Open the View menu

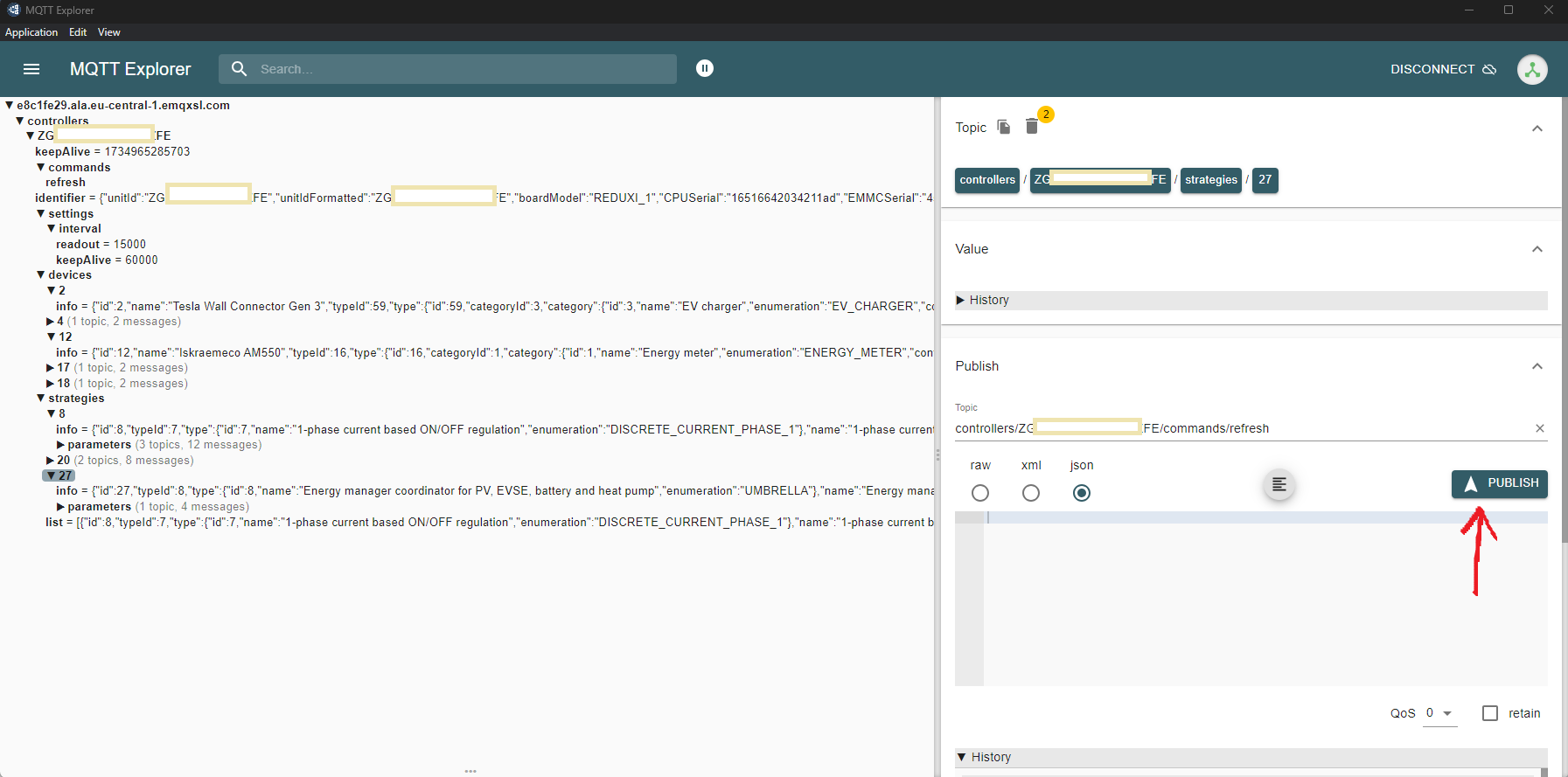(108, 32)
